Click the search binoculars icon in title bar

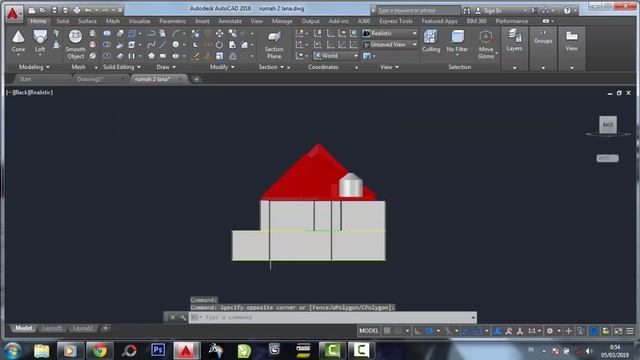(x=467, y=11)
